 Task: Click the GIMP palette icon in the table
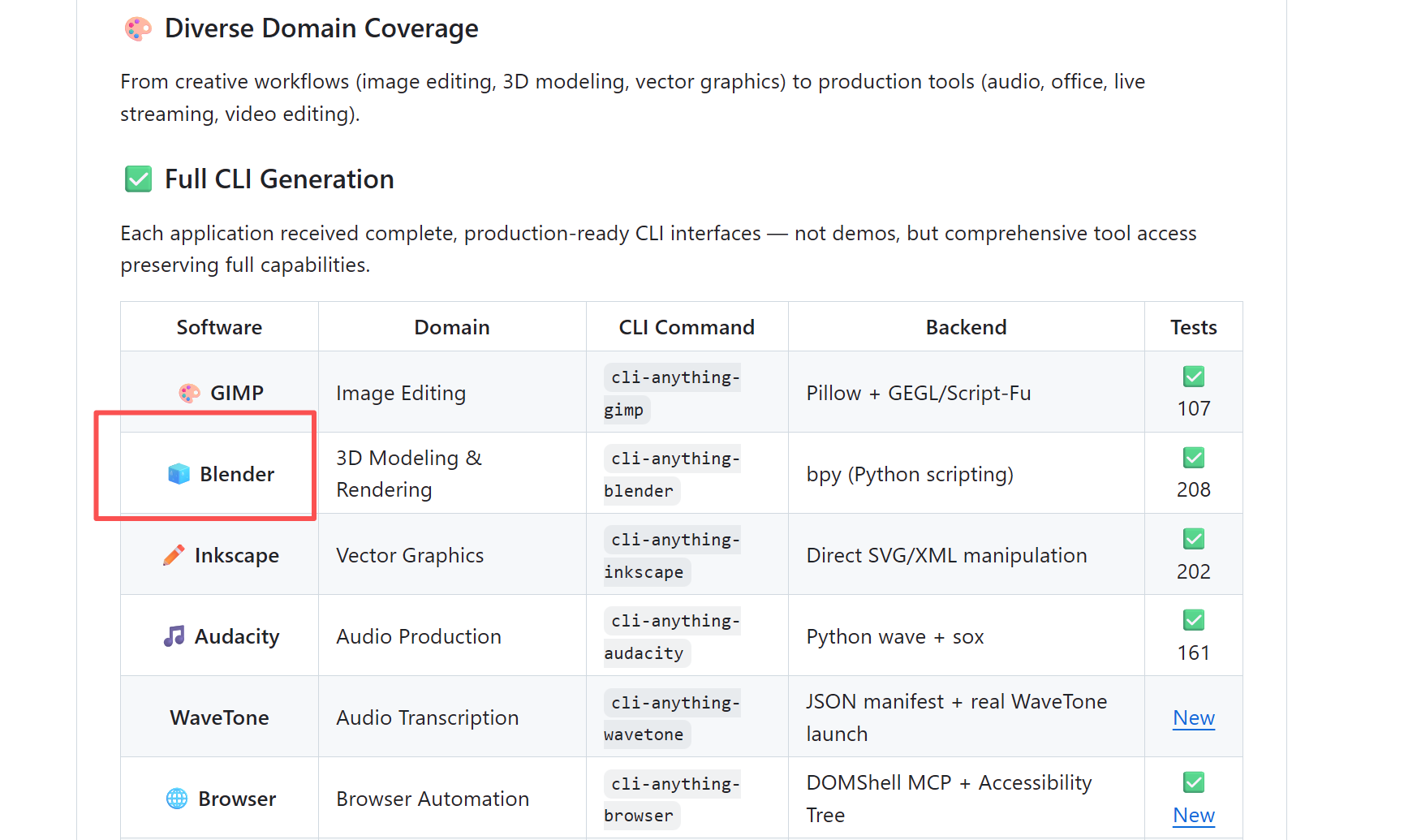tap(189, 393)
